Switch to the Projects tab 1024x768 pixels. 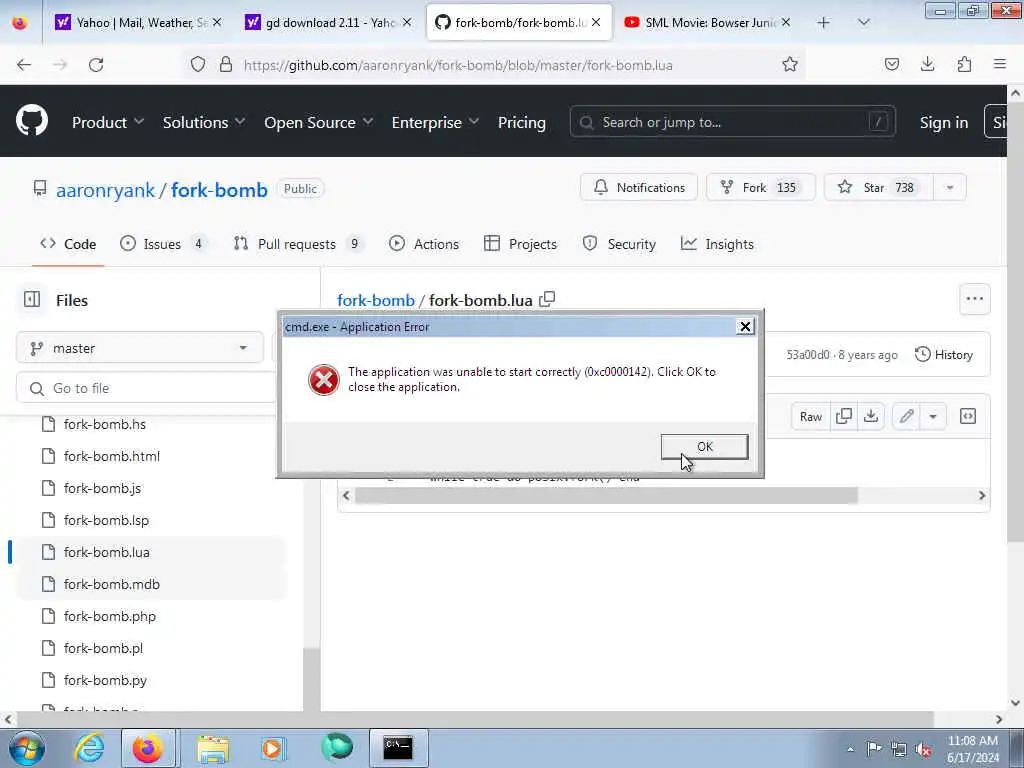[x=520, y=244]
